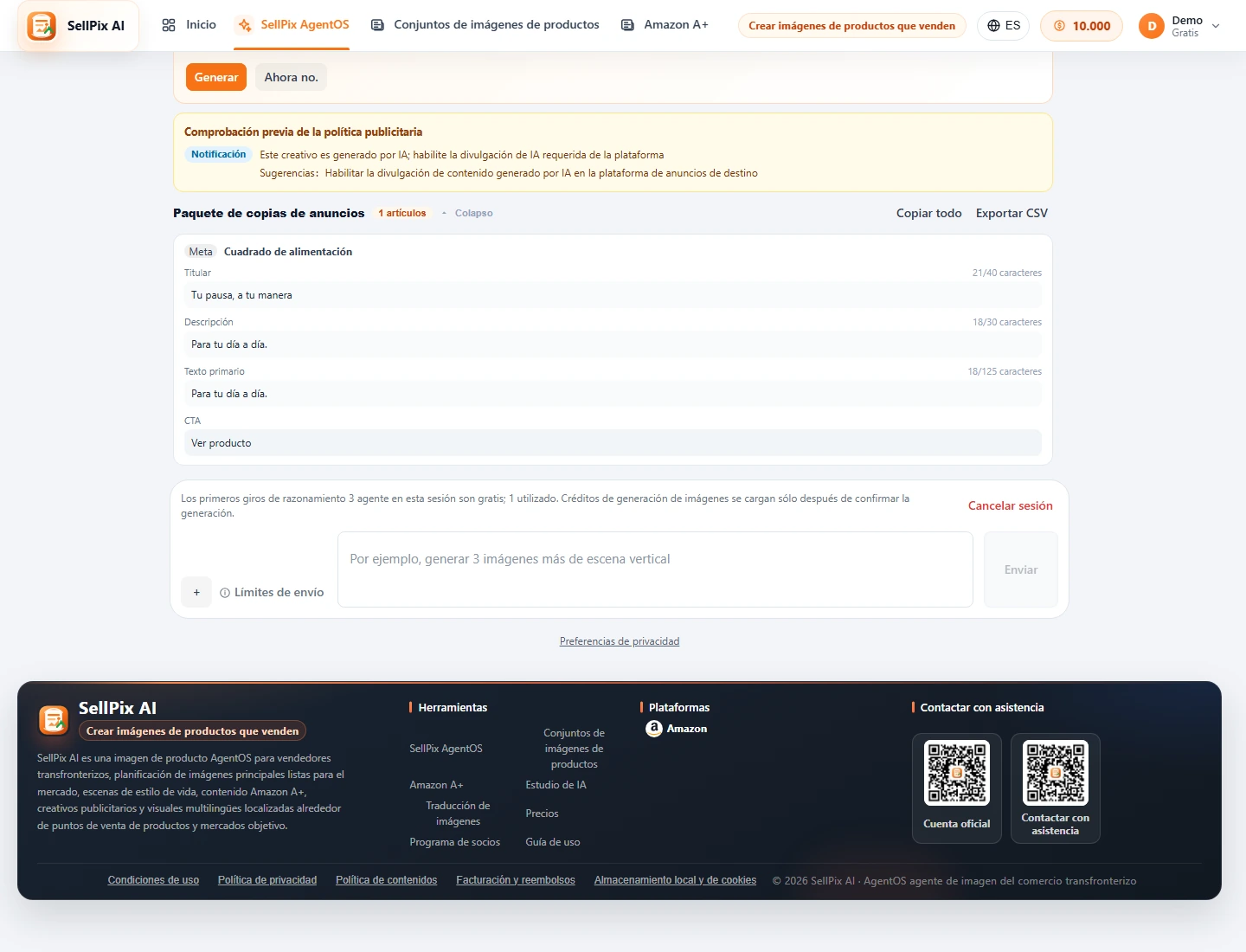
Task: Click Exportar CSV
Action: (x=1012, y=213)
